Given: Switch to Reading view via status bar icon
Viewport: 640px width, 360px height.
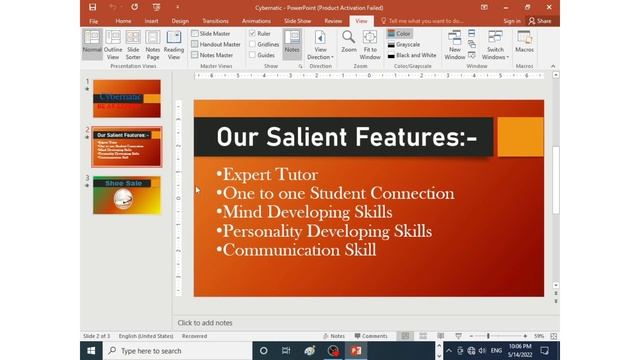Looking at the screenshot, I should coord(441,336).
